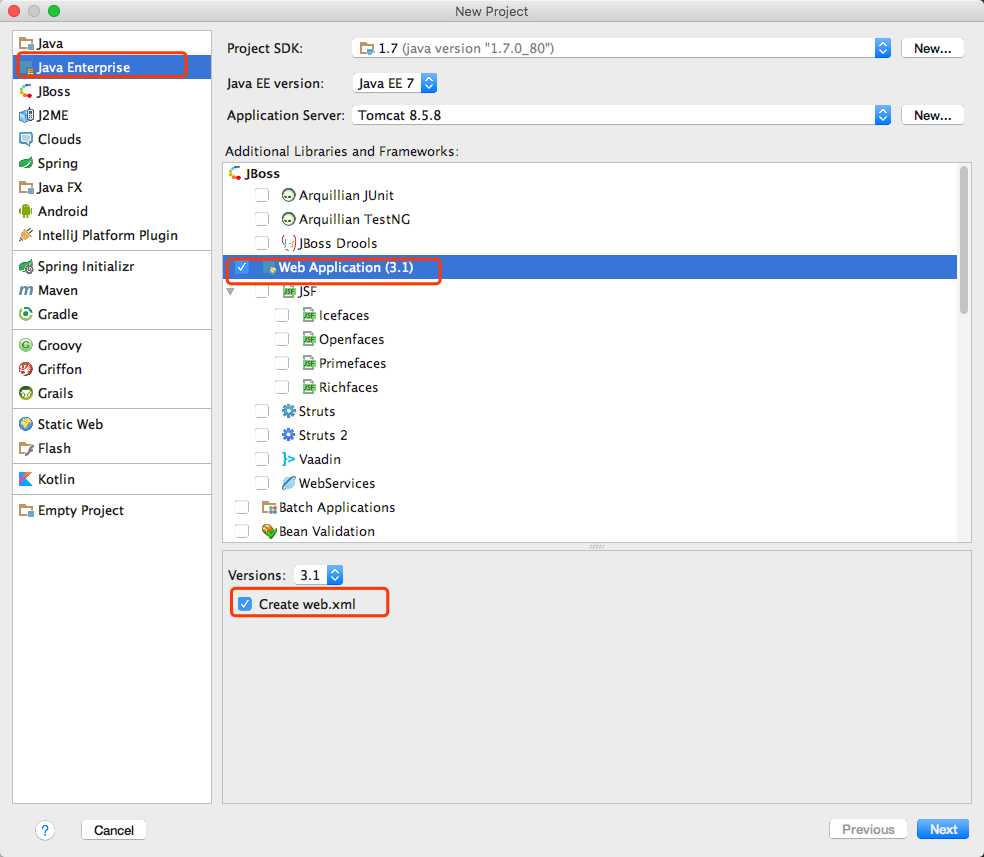Click the Spring leaf icon
Screen dimensions: 984x857
26,163
